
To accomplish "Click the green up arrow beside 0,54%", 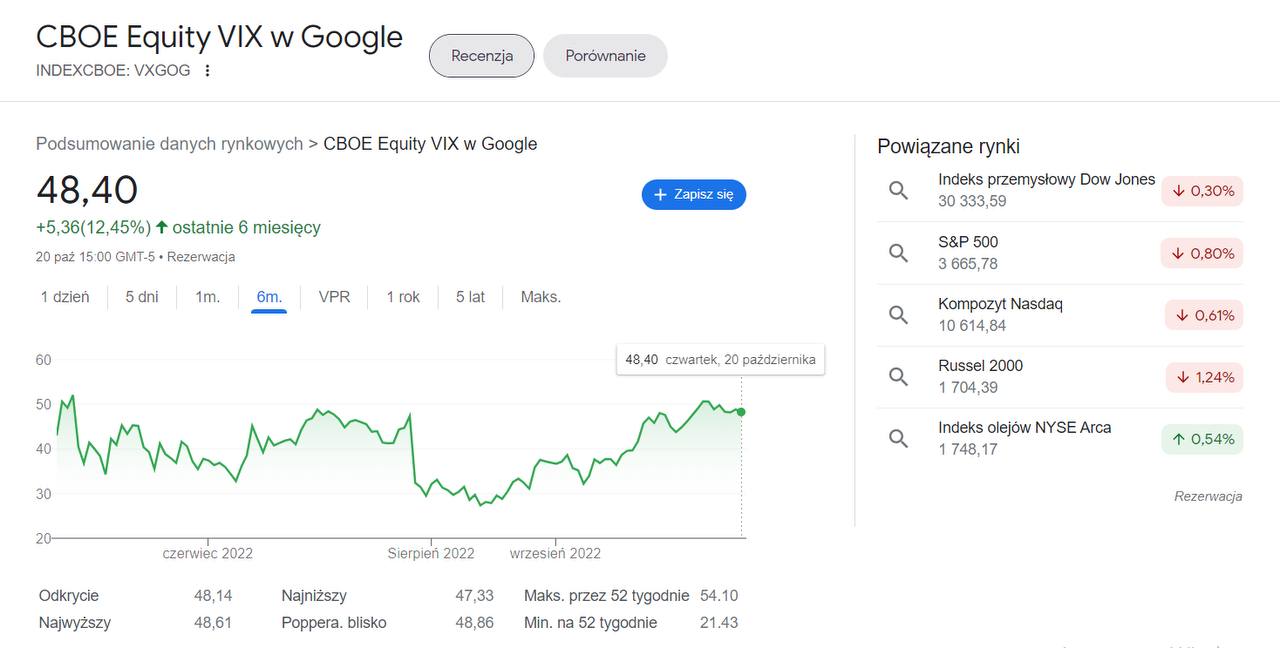I will [x=1177, y=438].
